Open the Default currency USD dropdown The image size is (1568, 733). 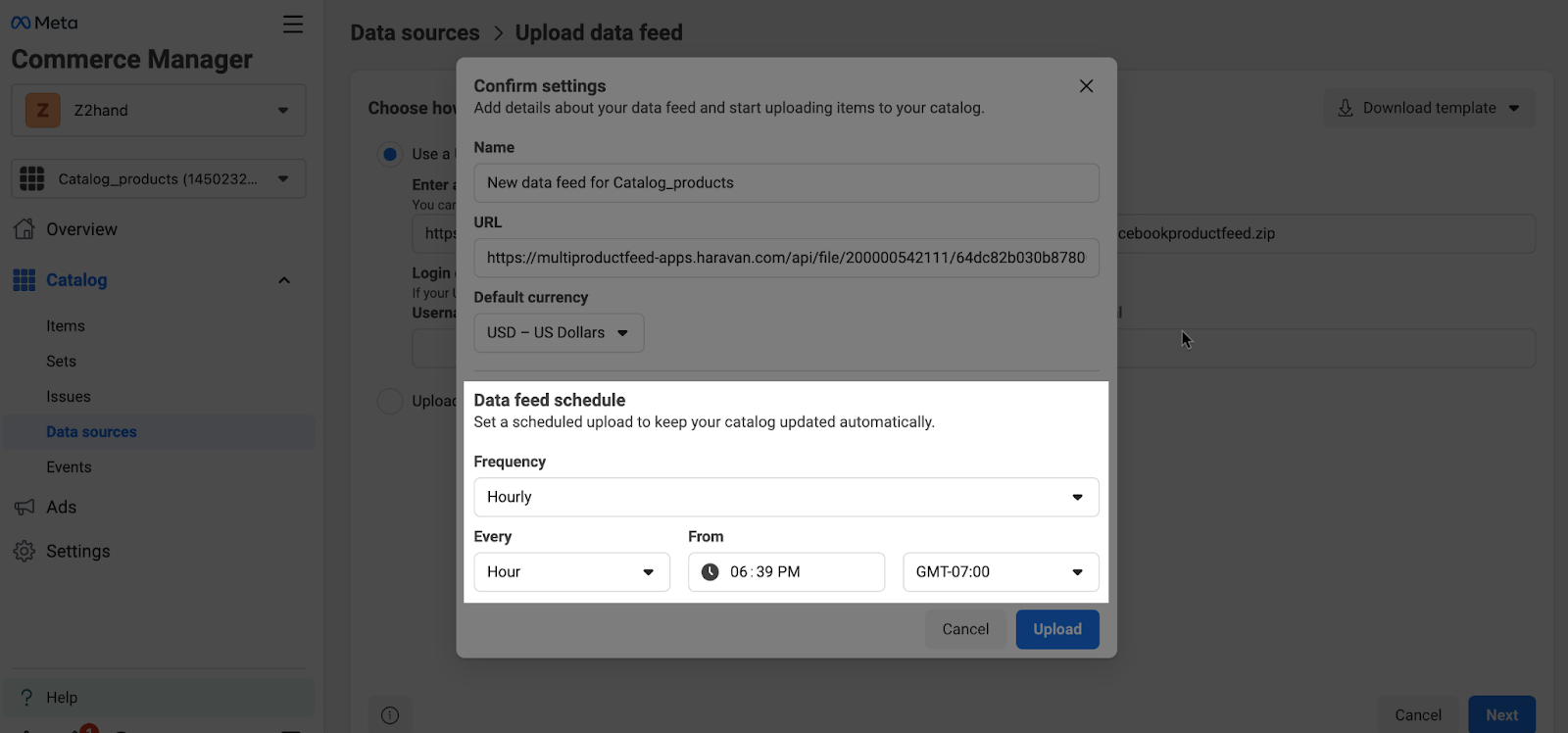[558, 333]
